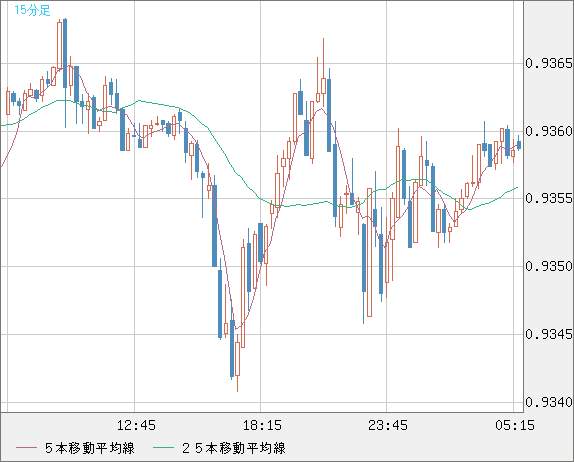Viewport: 574px width, 462px height.
Task: Click the lowest candlestick near 0.9341
Action: coord(238,359)
